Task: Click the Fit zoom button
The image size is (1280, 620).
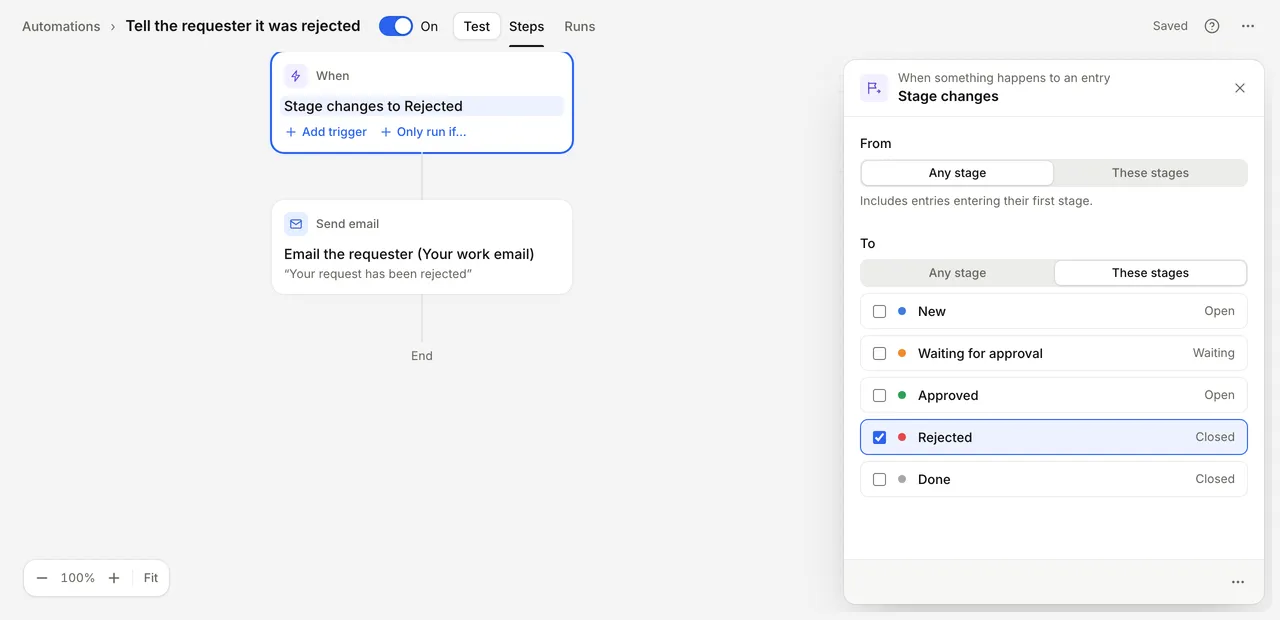Action: coord(151,578)
